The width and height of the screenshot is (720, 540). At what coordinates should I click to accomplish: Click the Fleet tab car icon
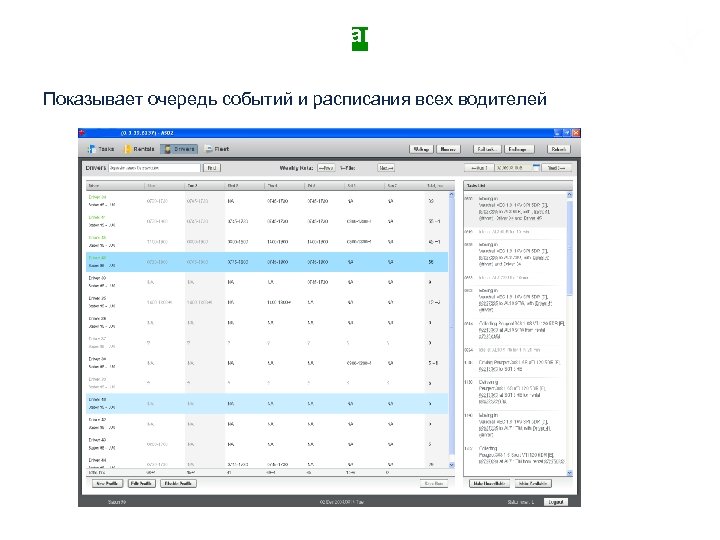tap(209, 149)
